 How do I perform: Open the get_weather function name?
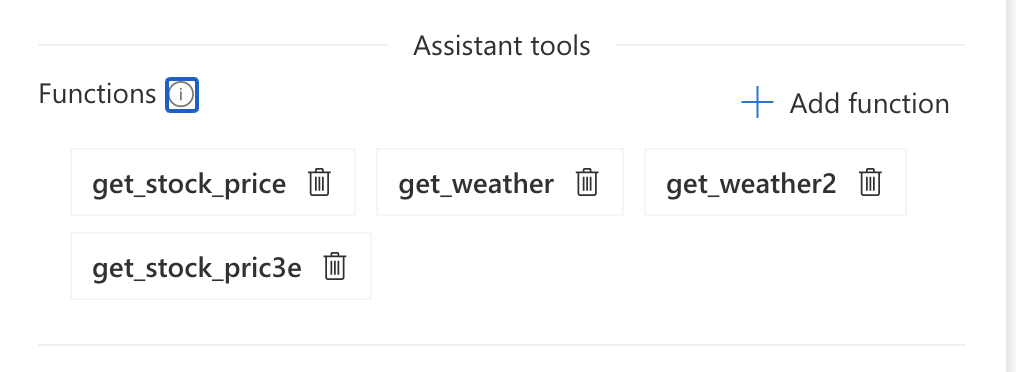[x=476, y=184]
